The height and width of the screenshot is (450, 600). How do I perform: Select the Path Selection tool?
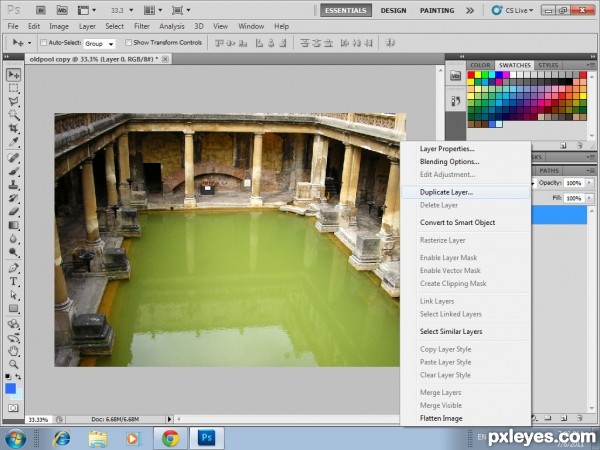(13, 295)
